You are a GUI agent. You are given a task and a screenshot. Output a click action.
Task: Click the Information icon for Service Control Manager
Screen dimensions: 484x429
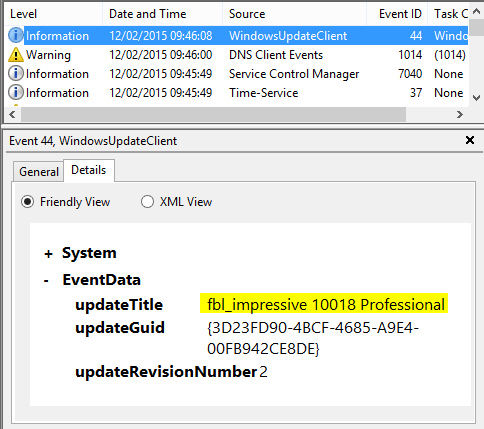point(16,73)
